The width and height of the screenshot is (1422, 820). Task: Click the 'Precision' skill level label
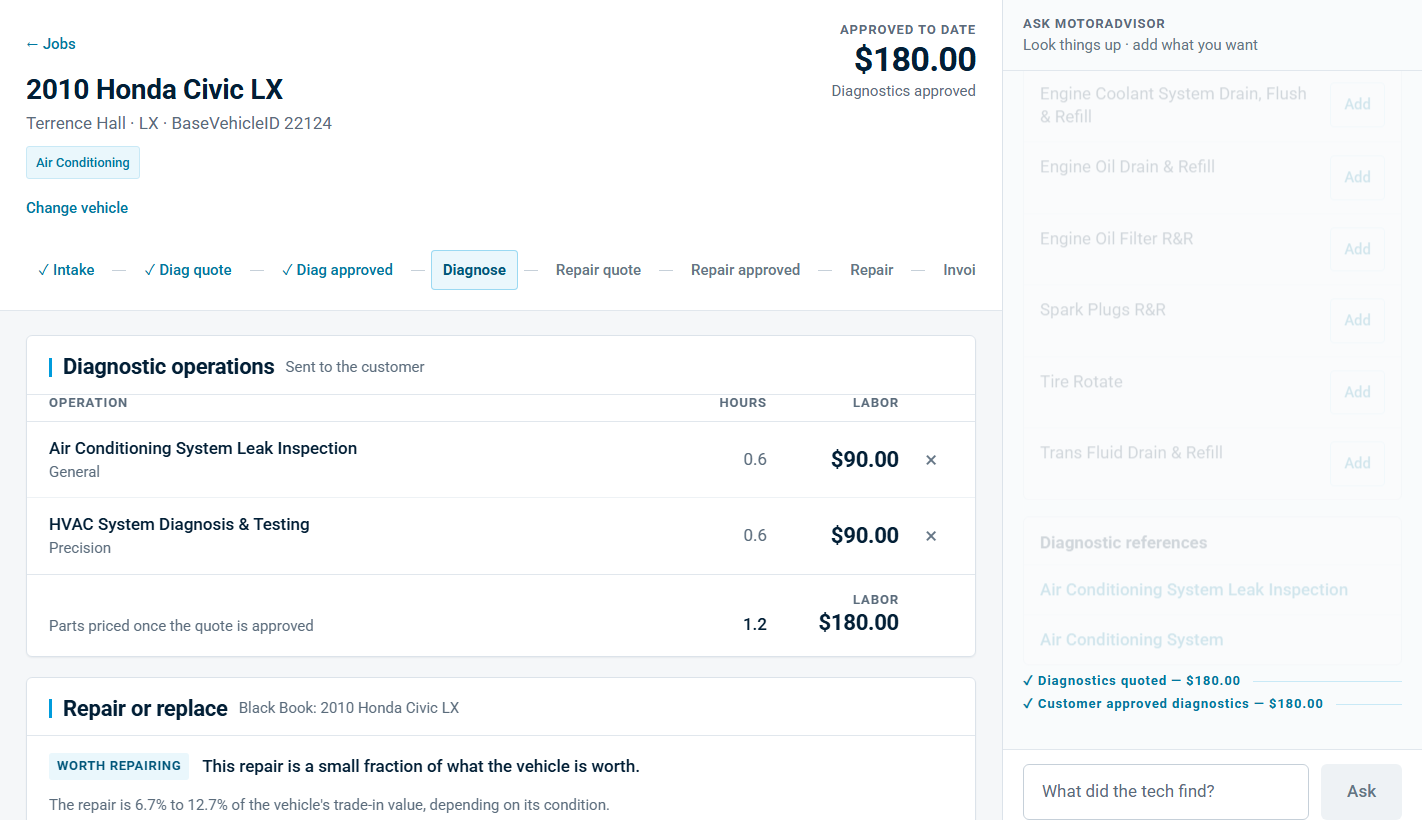coord(80,548)
